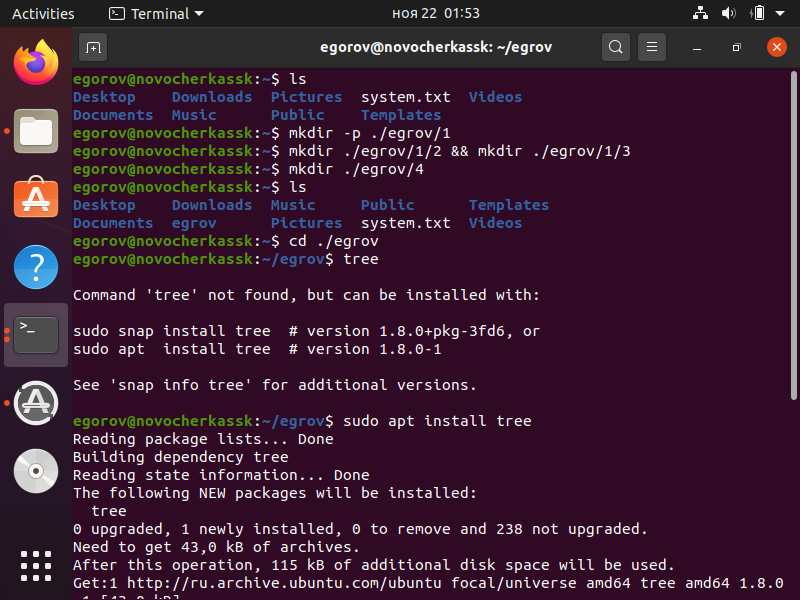Click the DVD disc icon in the dock
Screen dimensions: 800x600
36,470
